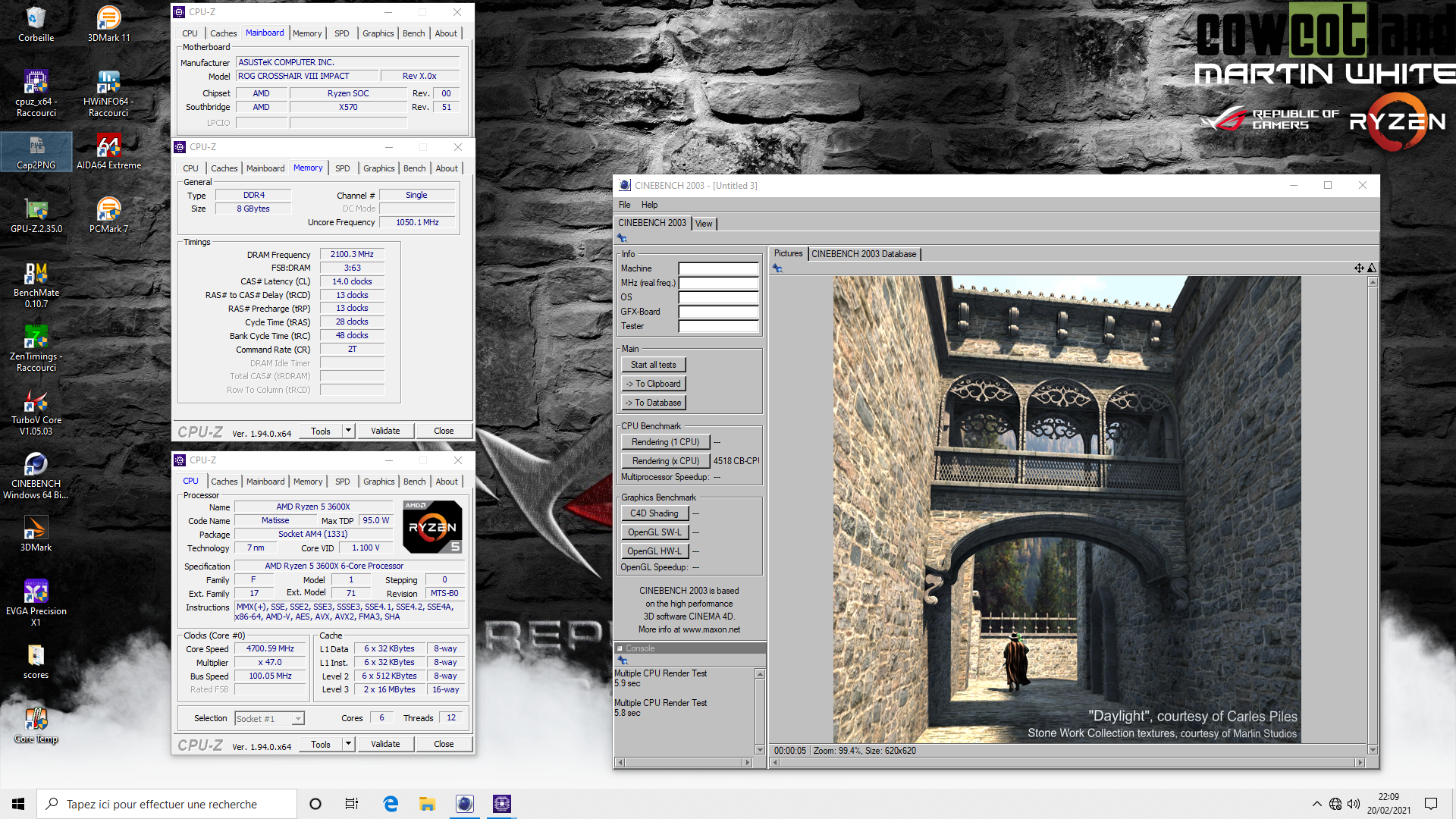Image resolution: width=1456 pixels, height=819 pixels.
Task: Open Cinebench File menu
Action: [x=624, y=205]
